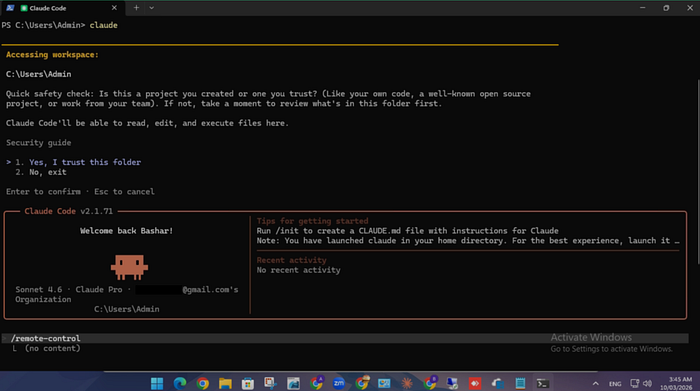The height and width of the screenshot is (391, 700).
Task: Open Zoom from the taskbar
Action: 339,383
